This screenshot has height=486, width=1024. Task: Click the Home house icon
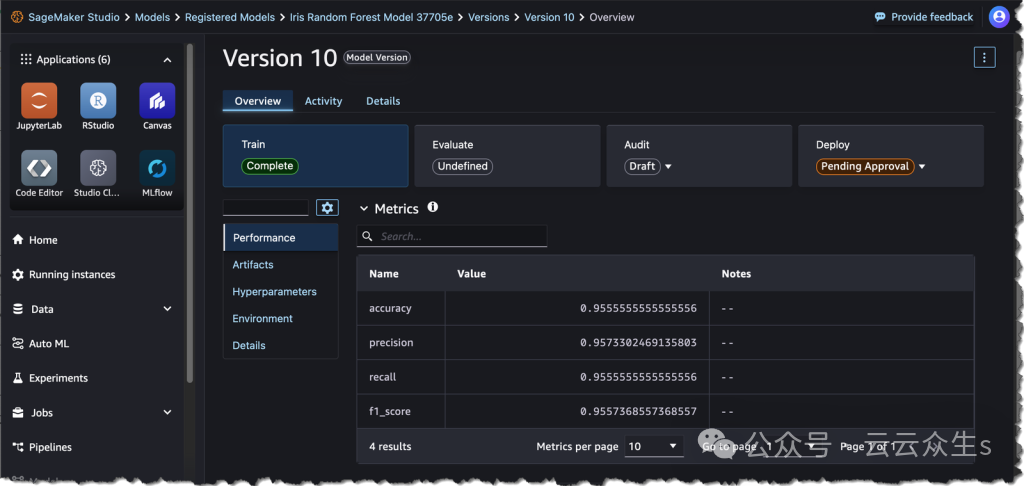pyautogui.click(x=18, y=240)
